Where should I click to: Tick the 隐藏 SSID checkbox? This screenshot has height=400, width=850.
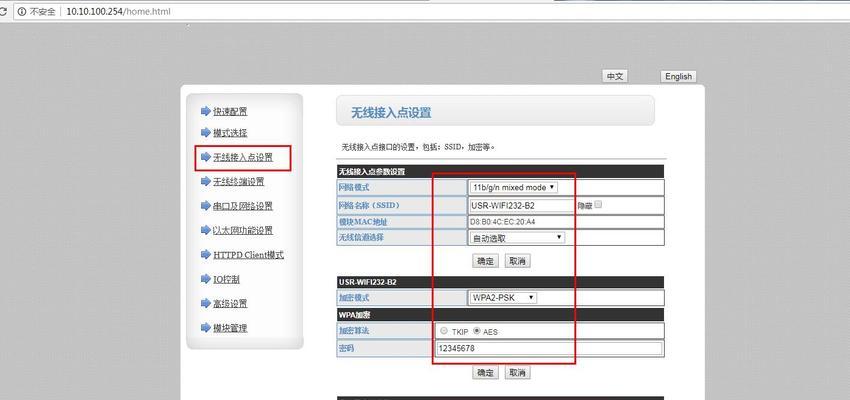coord(598,205)
